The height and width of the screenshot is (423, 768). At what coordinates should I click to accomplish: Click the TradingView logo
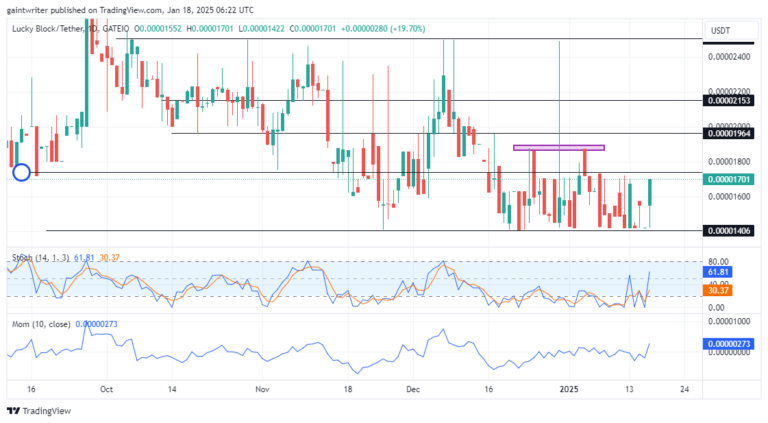pyautogui.click(x=39, y=411)
